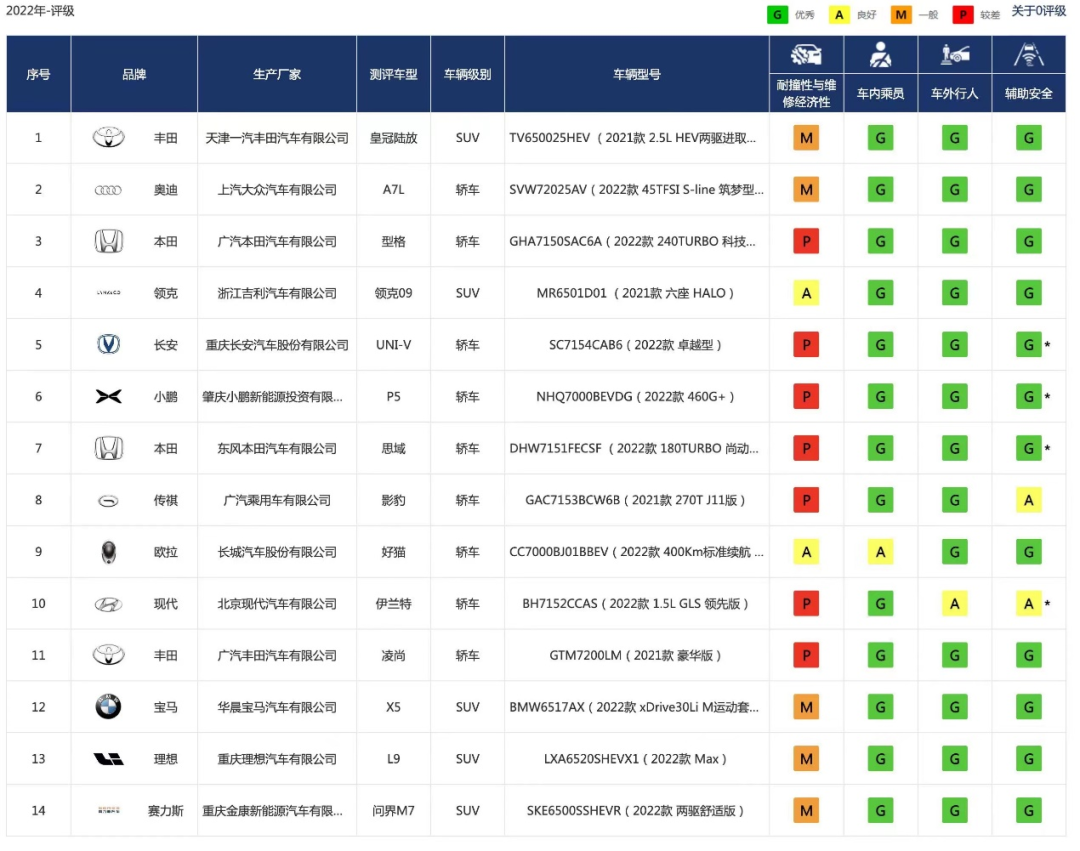Click manufacturer 华晨宝马汽车有限公司

(x=277, y=707)
